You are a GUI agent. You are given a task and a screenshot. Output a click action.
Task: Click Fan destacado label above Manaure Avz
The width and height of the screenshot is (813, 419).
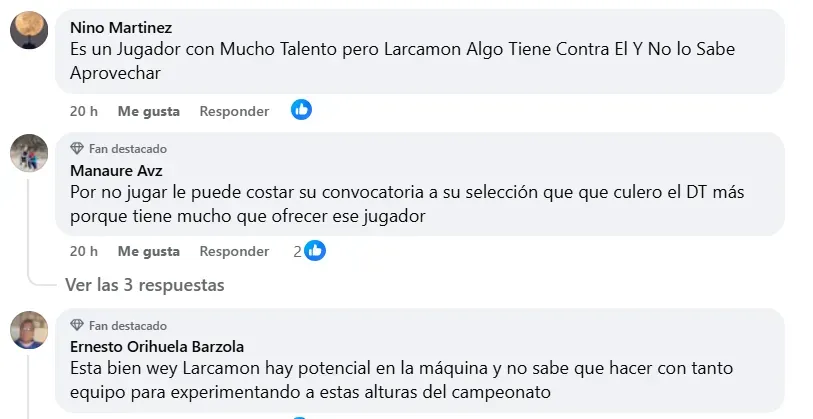tap(127, 148)
